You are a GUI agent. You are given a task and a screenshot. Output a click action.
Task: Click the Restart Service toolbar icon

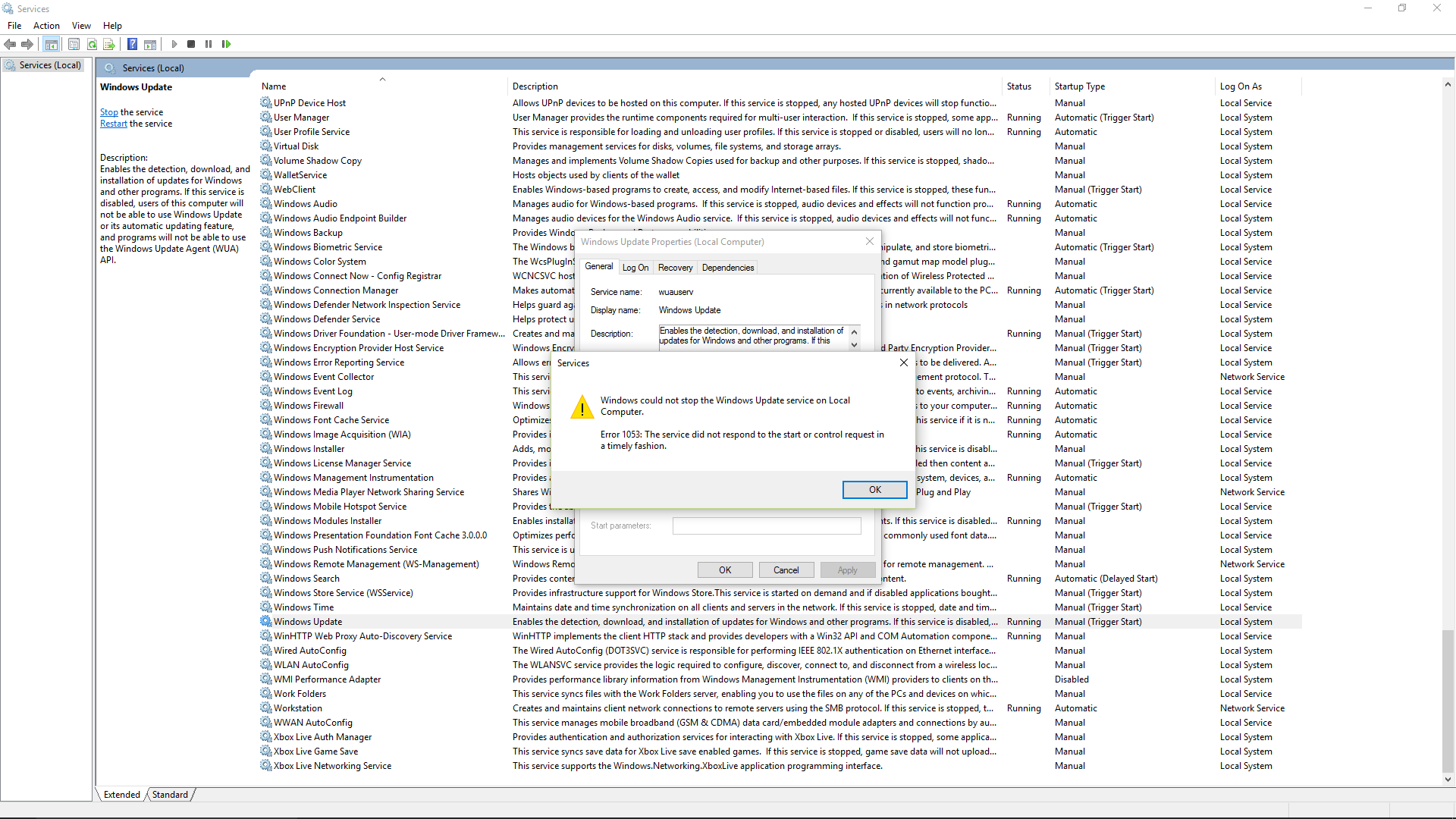[x=226, y=44]
